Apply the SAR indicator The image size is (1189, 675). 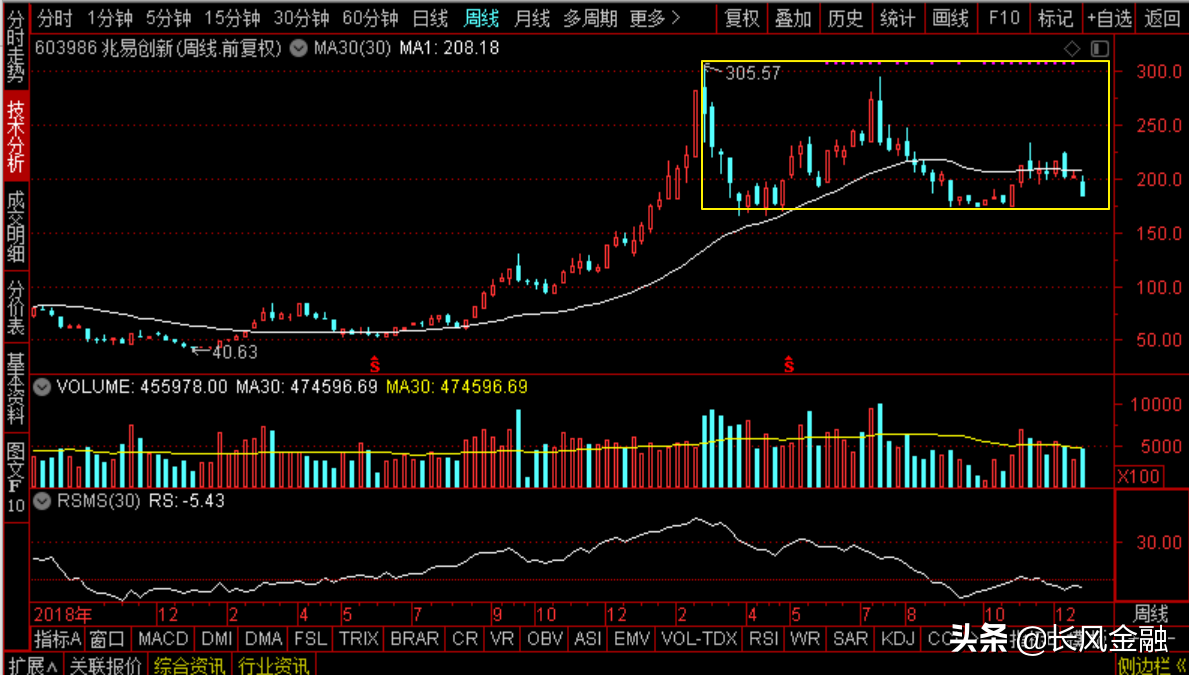coord(852,639)
